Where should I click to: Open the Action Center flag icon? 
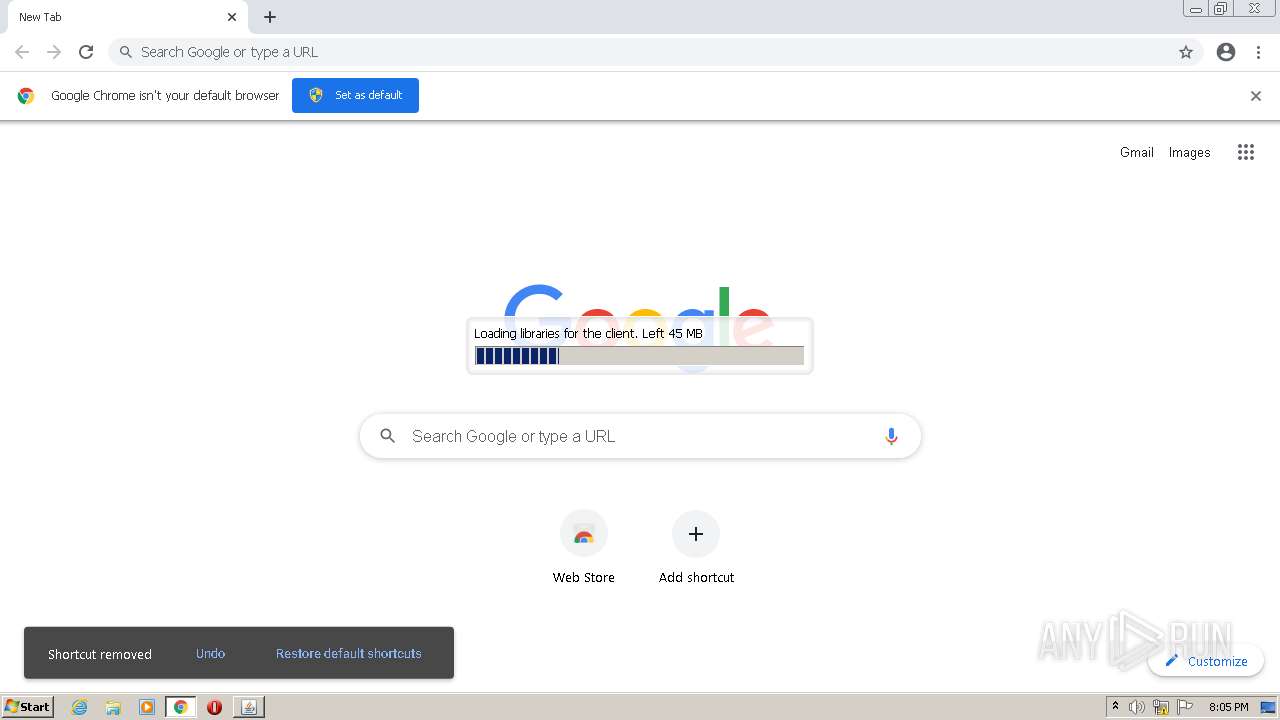point(1185,707)
